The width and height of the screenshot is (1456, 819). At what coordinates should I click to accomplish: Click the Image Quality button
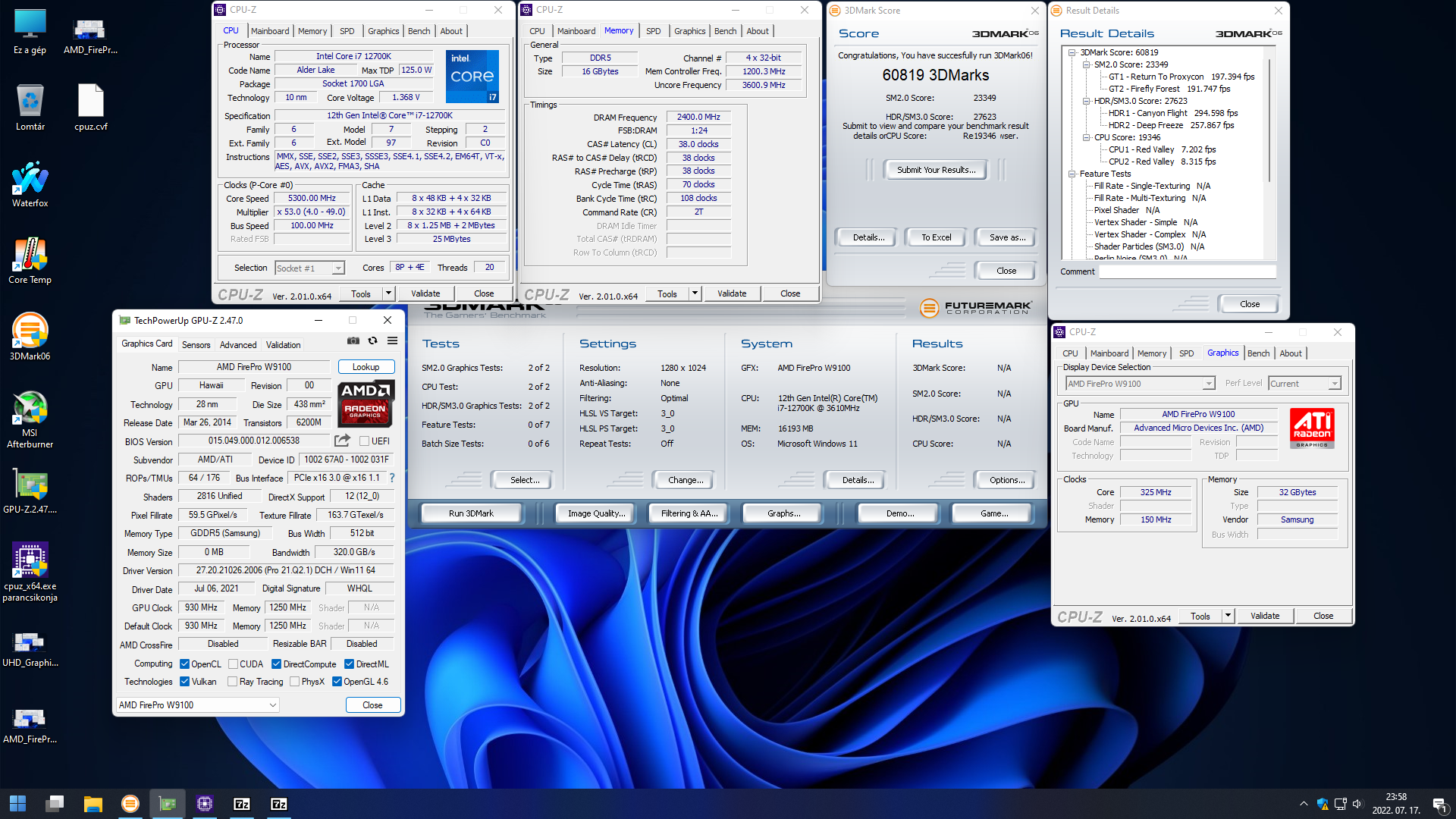(x=596, y=513)
